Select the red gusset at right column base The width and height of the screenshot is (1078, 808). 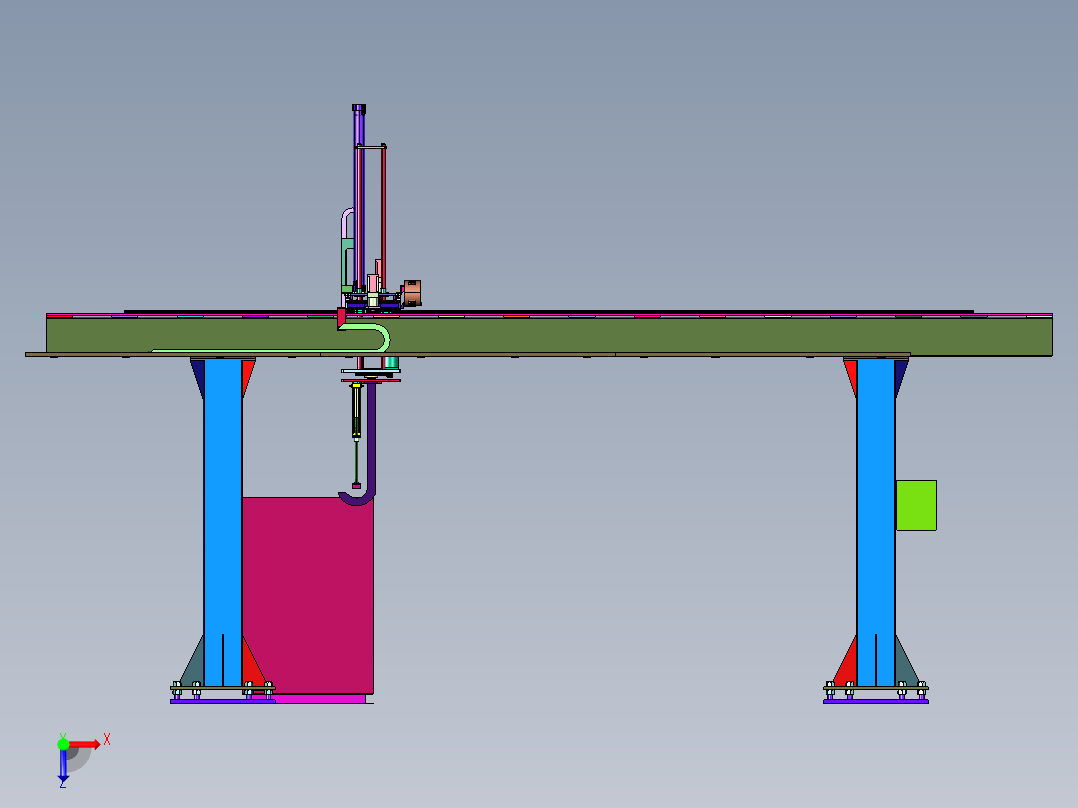[x=846, y=664]
